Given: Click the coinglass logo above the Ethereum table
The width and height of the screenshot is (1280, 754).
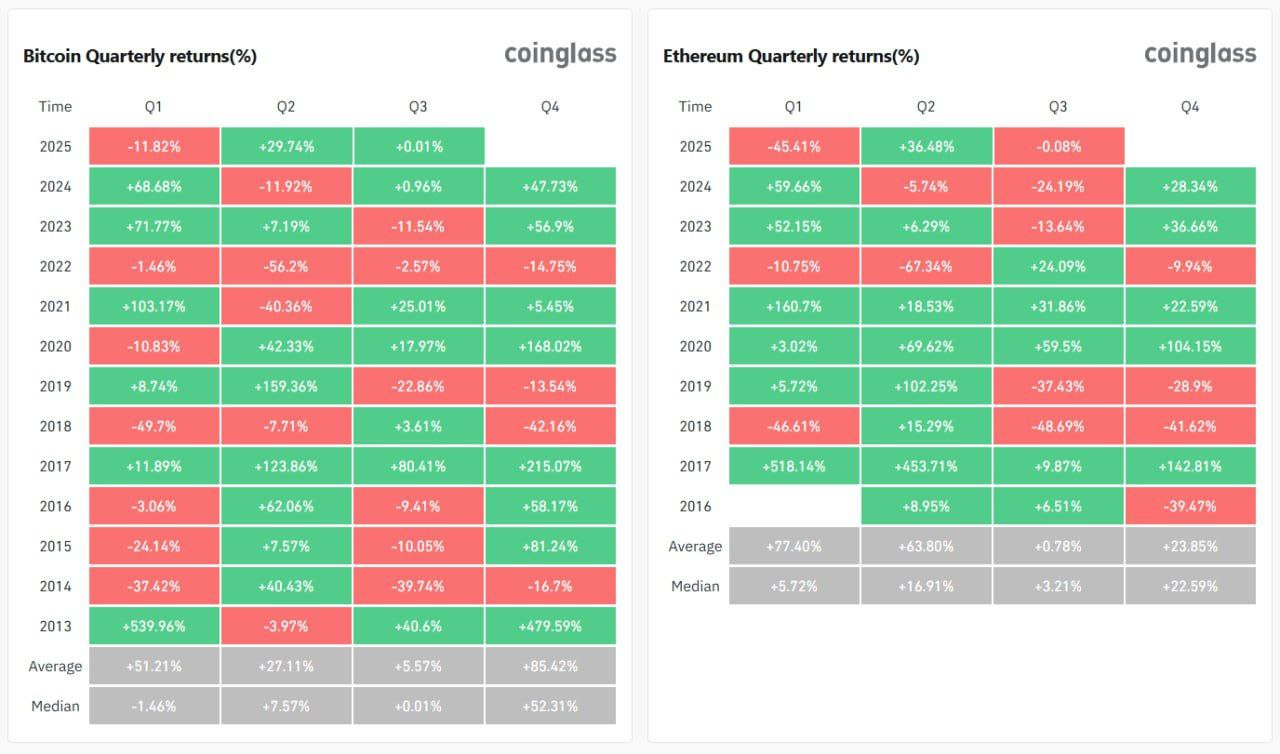Looking at the screenshot, I should (1200, 54).
